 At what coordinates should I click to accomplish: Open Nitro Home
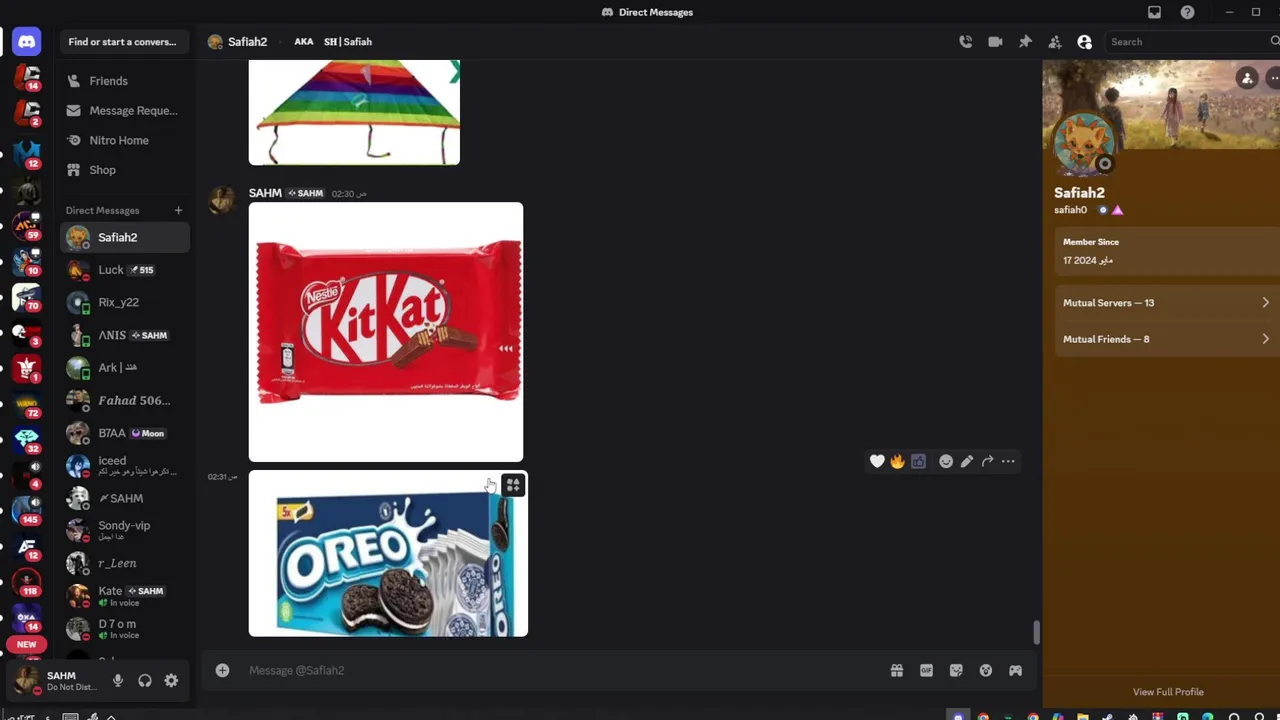pyautogui.click(x=125, y=140)
